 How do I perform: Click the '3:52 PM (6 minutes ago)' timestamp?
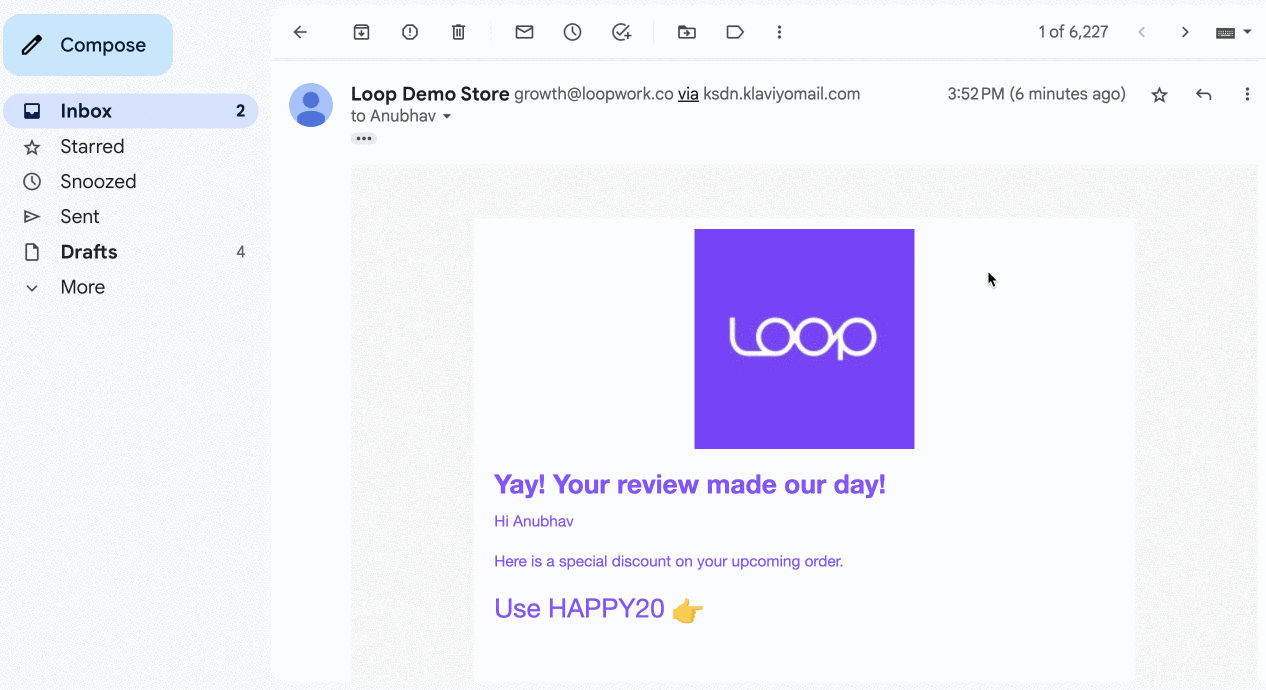(x=1036, y=94)
